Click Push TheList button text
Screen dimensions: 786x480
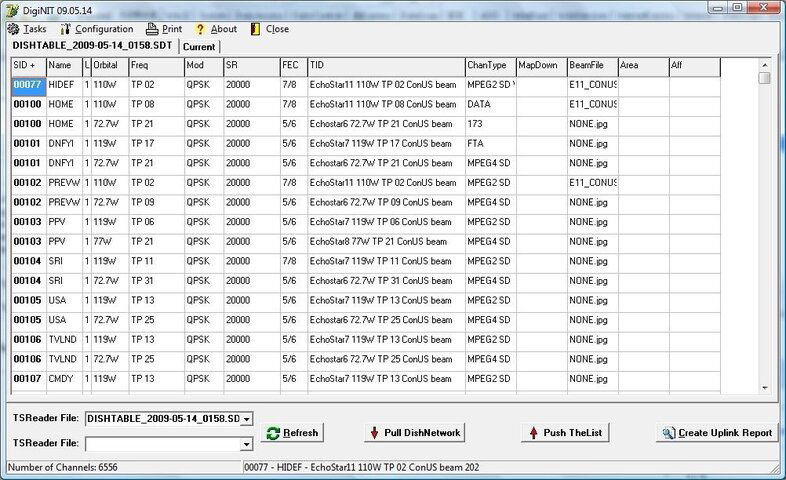click(572, 433)
